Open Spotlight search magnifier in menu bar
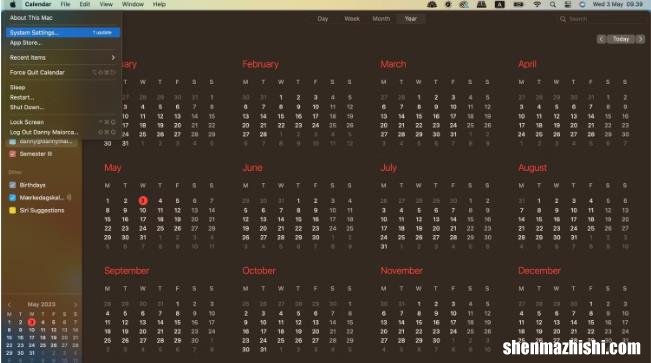651x363 pixels. (x=553, y=4)
